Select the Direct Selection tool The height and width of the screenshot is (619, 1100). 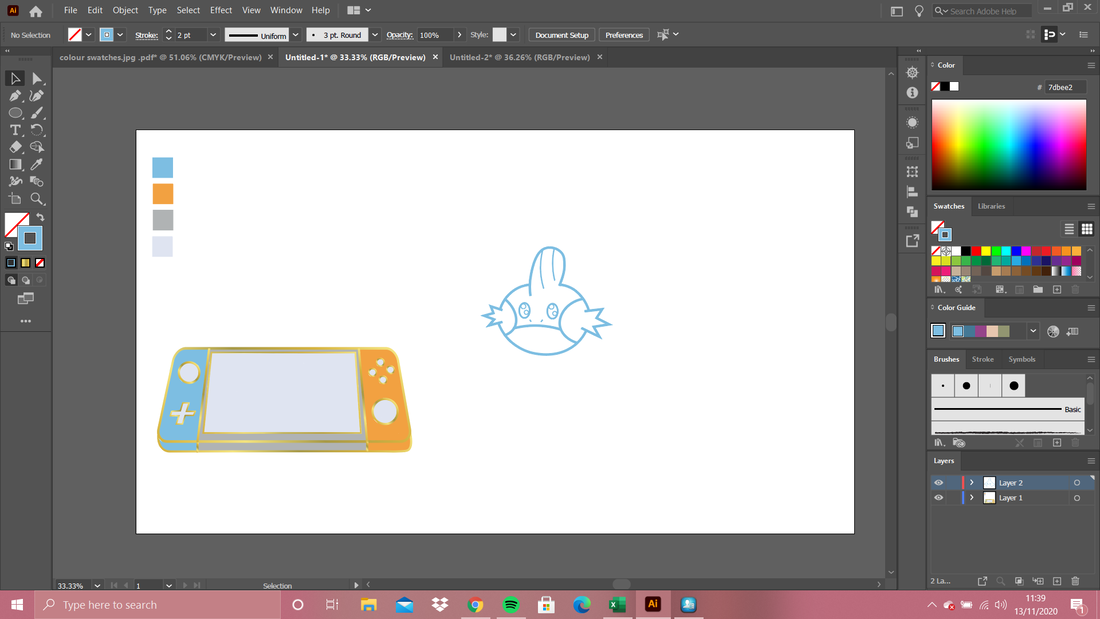[x=36, y=79]
